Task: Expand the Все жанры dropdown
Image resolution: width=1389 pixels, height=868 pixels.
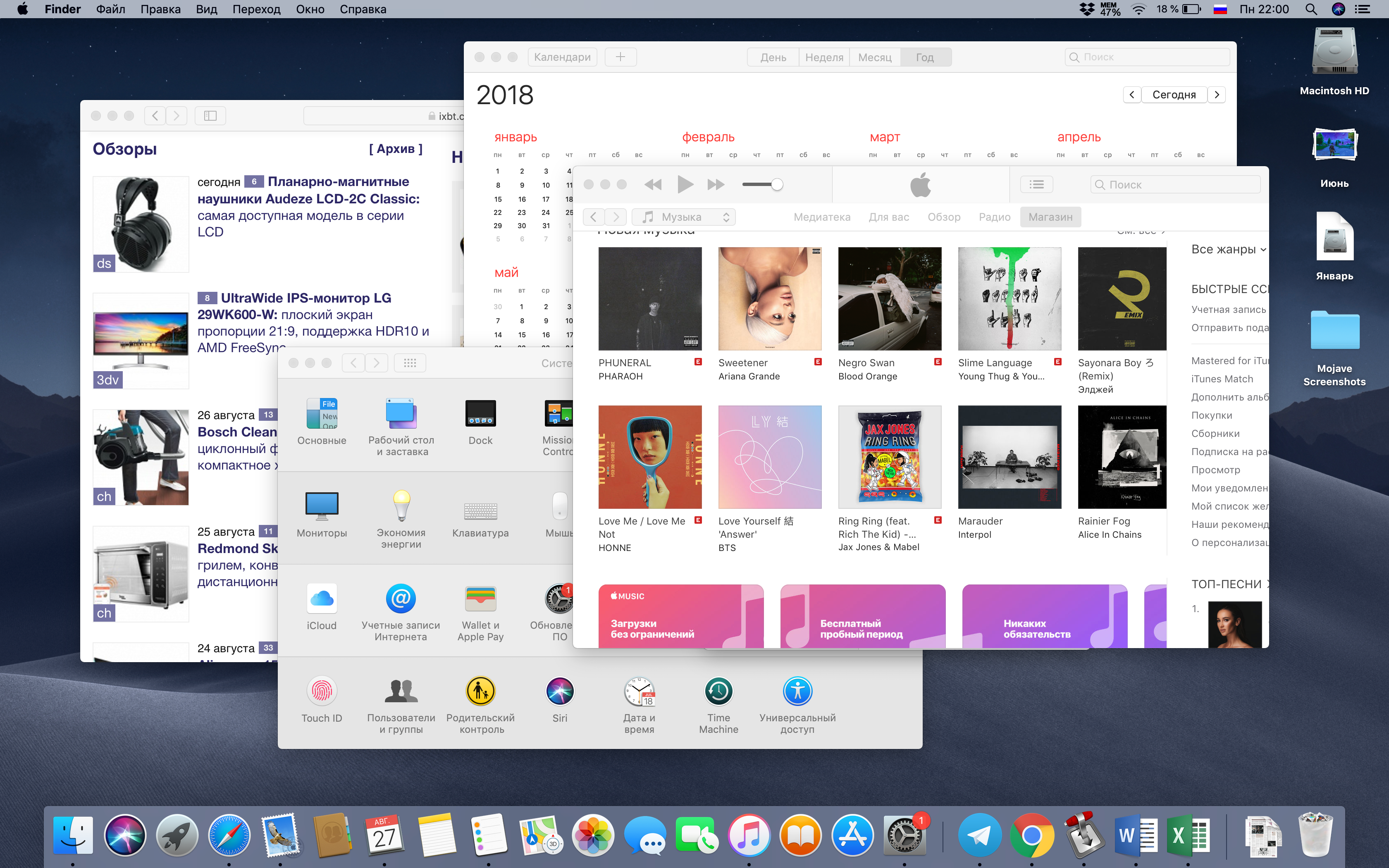Action: [1228, 249]
